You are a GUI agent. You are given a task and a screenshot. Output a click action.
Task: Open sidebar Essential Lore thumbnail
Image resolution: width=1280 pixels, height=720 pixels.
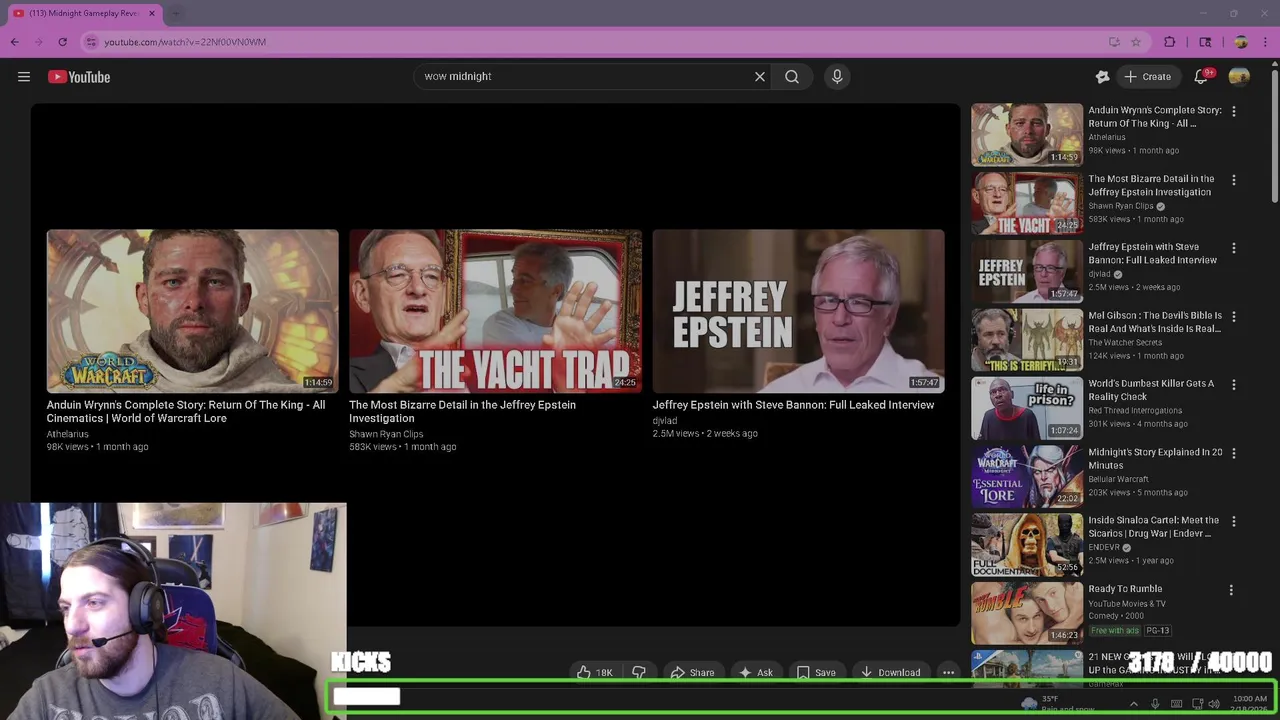coord(1027,476)
